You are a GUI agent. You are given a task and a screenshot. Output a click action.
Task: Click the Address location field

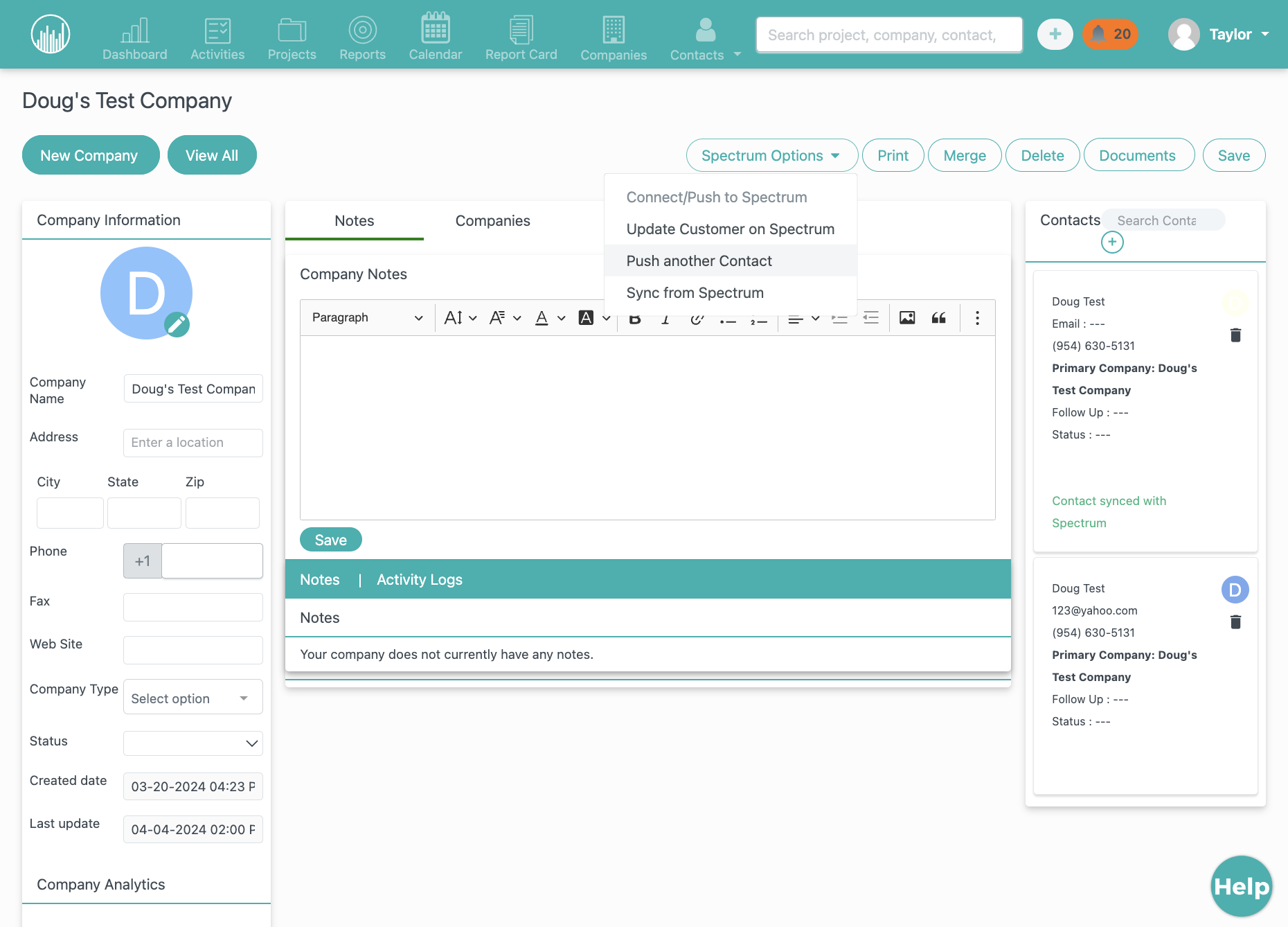pyautogui.click(x=193, y=442)
